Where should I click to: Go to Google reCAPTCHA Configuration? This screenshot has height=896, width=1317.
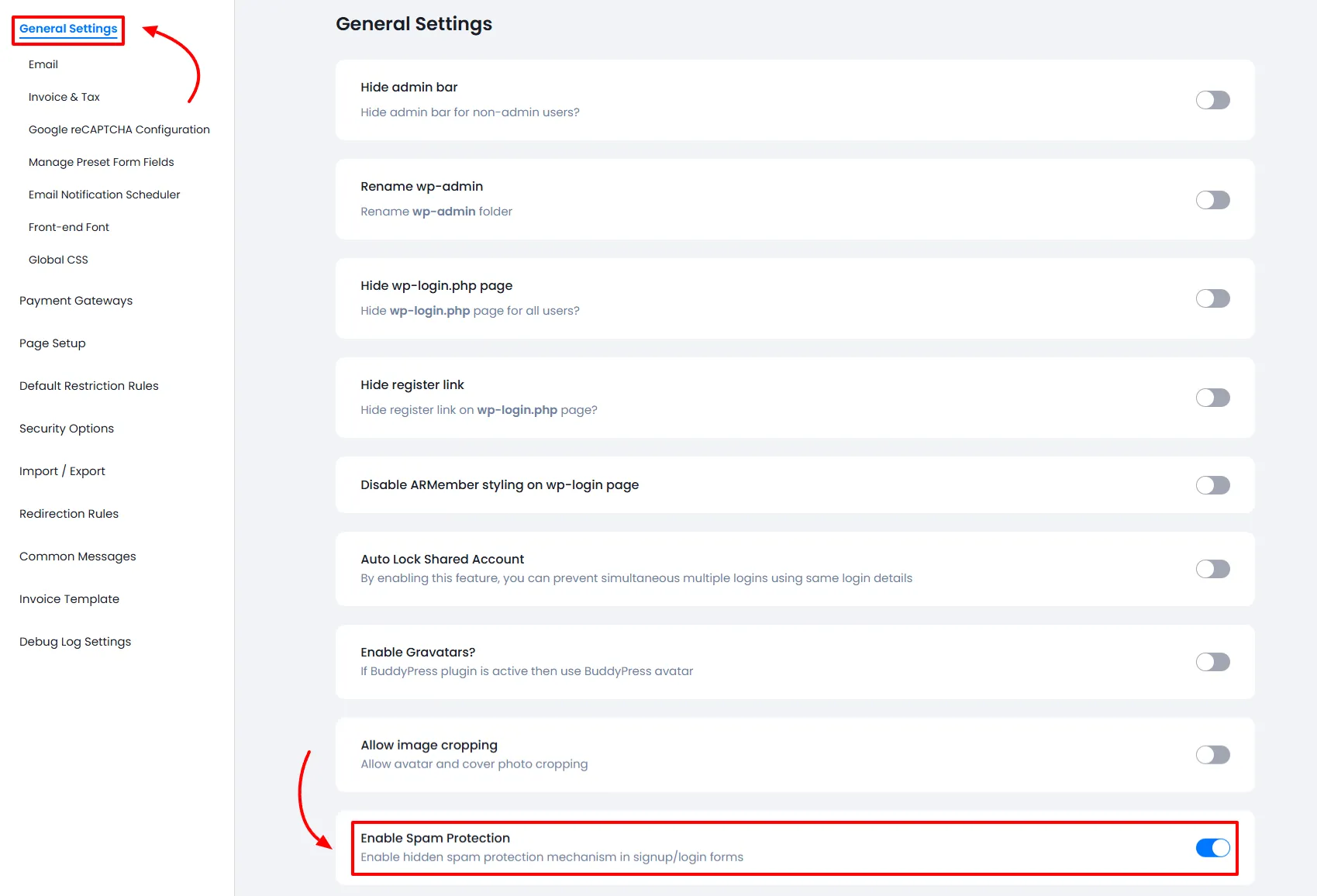(x=119, y=129)
